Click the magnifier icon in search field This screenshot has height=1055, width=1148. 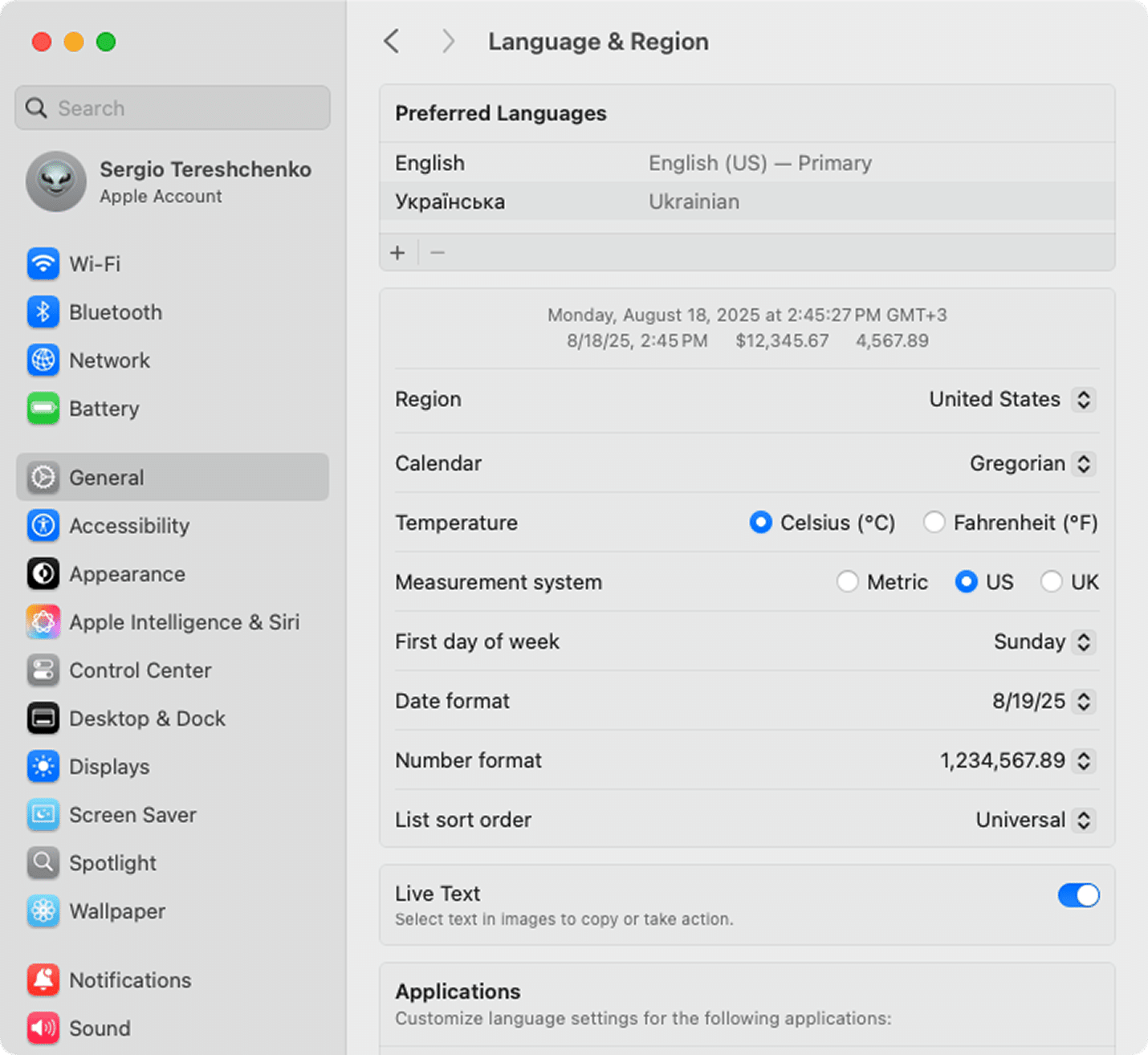(36, 108)
